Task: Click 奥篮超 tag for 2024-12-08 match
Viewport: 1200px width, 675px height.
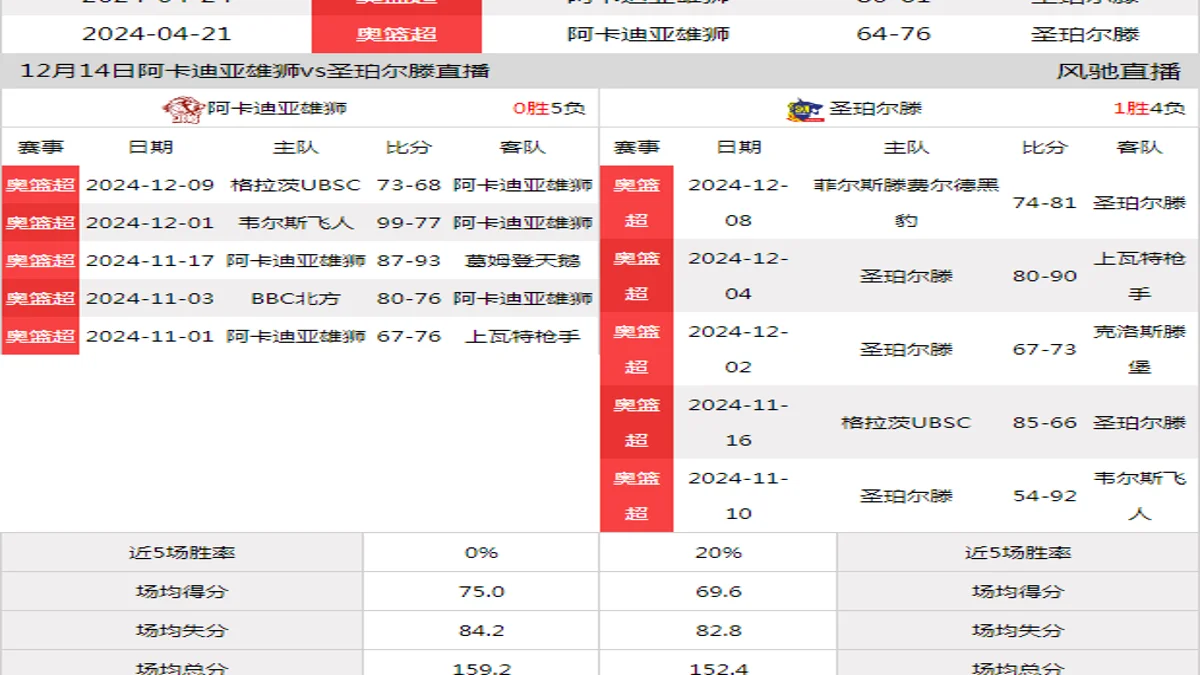Action: (637, 202)
